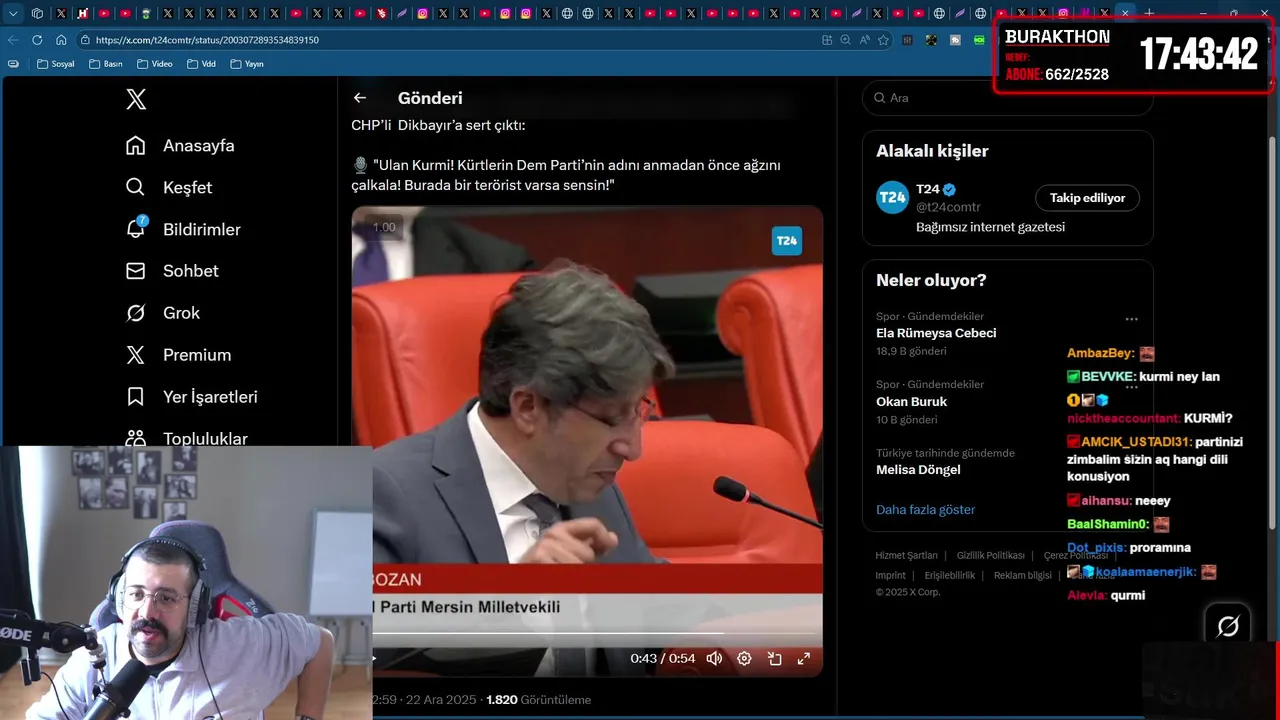
Task: Add page to favorites star
Action: pos(883,40)
